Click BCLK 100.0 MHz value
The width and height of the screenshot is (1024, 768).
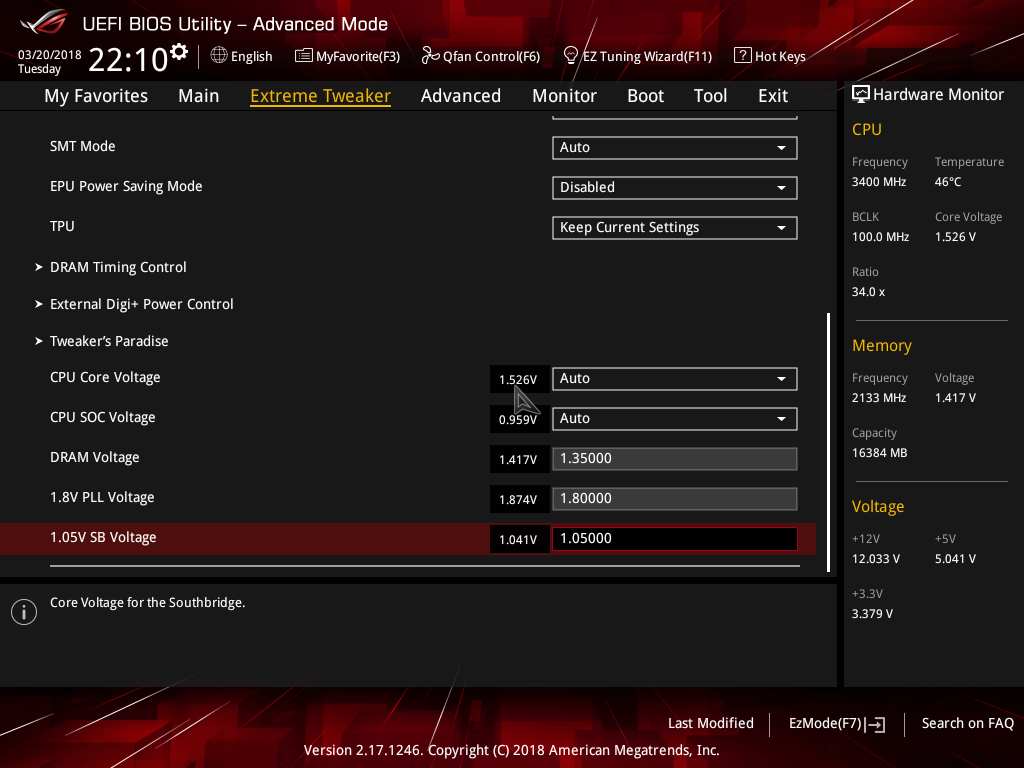(x=880, y=236)
